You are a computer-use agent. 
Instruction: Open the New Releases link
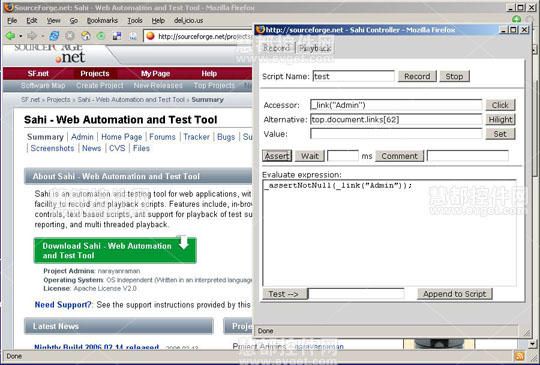point(158,86)
